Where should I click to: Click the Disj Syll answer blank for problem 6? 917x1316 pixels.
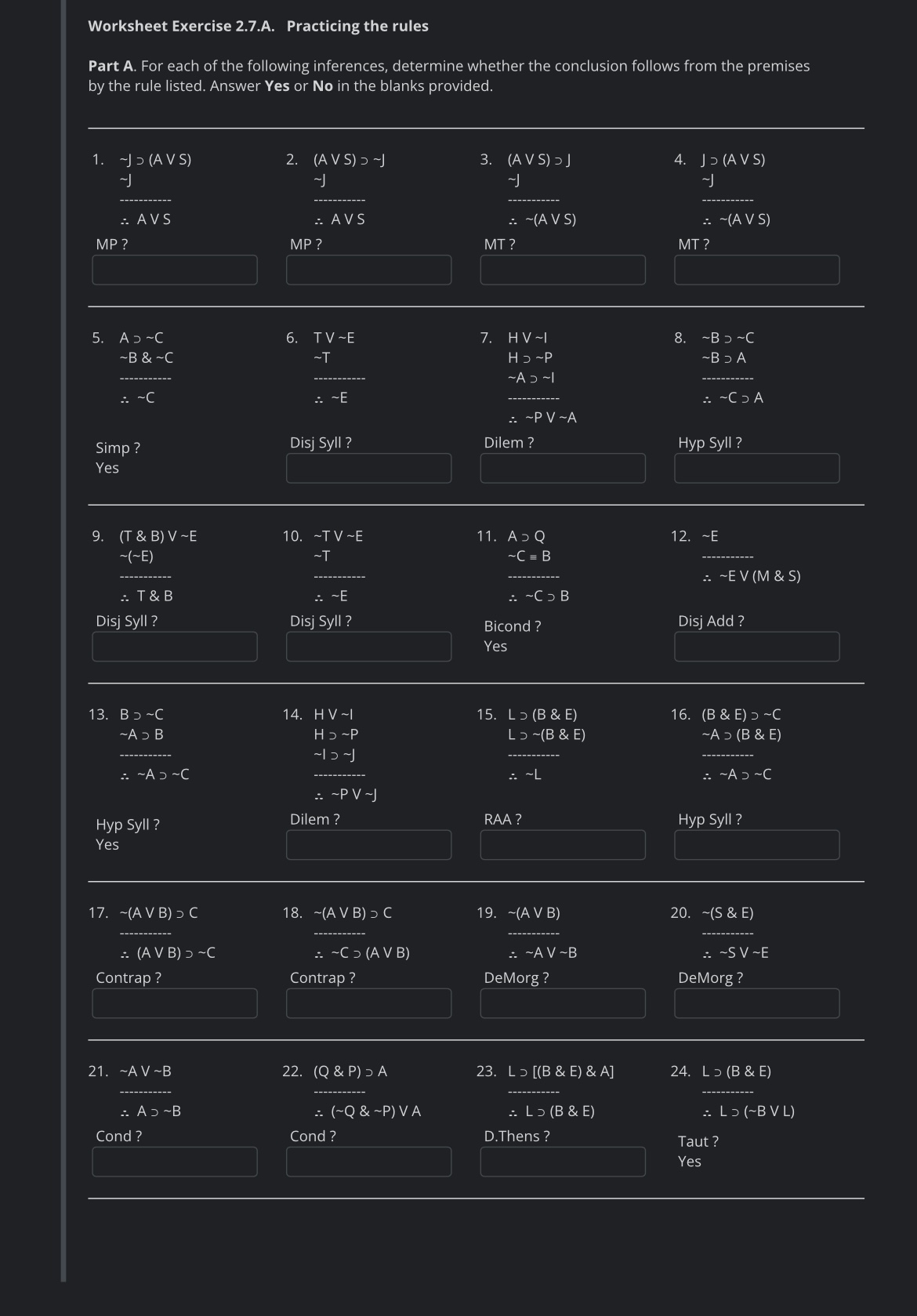369,468
